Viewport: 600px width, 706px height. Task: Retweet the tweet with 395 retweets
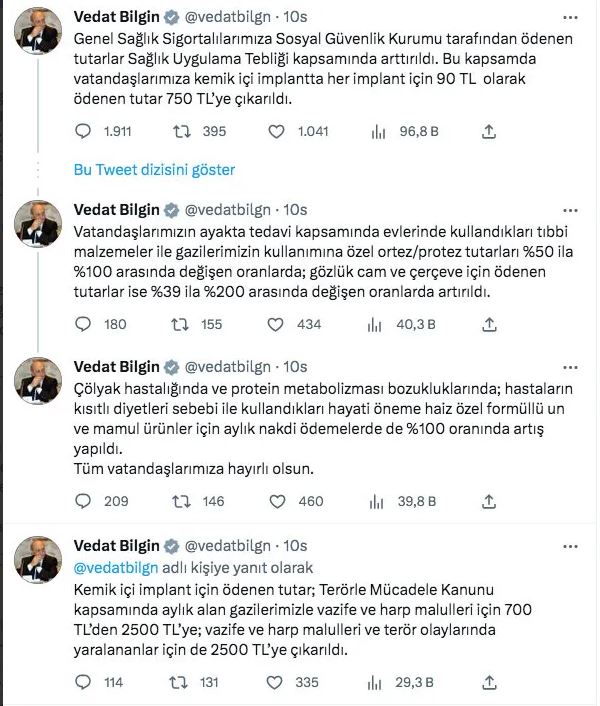(183, 131)
